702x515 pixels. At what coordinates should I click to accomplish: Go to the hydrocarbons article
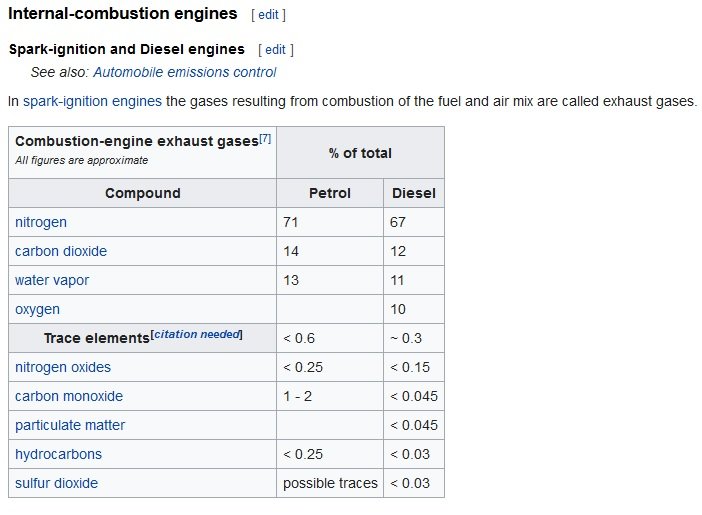[58, 454]
